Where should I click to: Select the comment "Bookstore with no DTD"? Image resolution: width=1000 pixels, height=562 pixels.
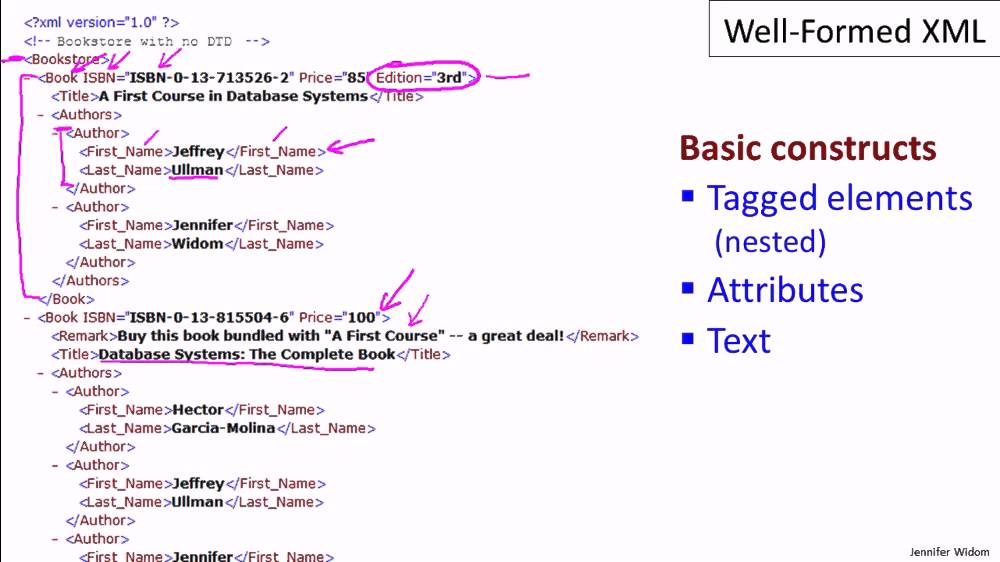[144, 41]
